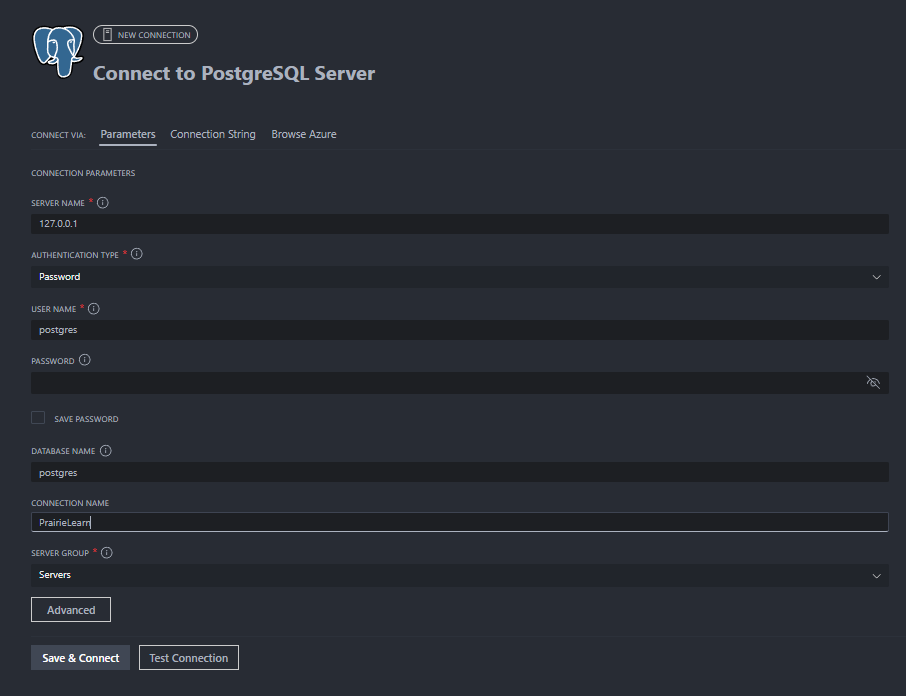
Task: Click the Password info icon
Action: [x=85, y=360]
